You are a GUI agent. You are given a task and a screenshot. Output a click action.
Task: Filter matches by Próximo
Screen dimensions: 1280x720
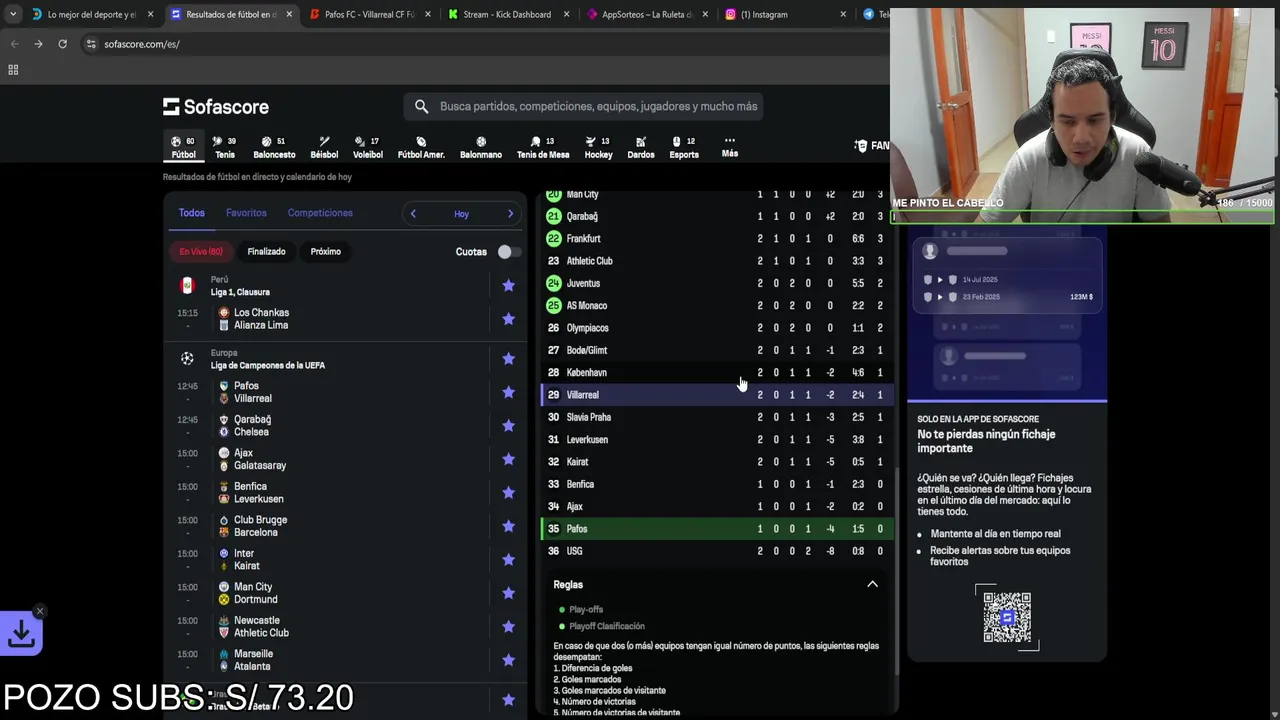[x=325, y=252]
